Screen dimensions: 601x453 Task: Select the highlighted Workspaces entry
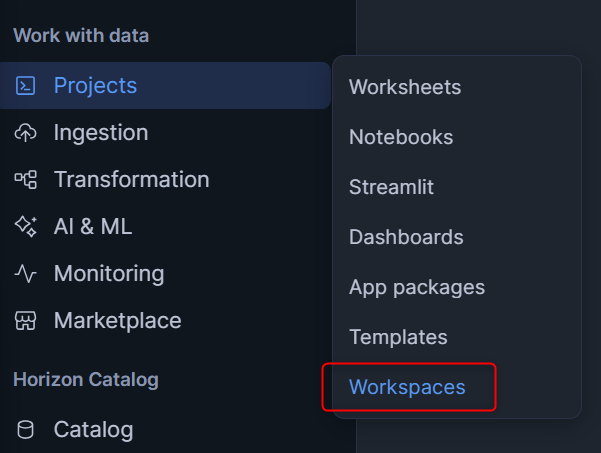point(407,387)
